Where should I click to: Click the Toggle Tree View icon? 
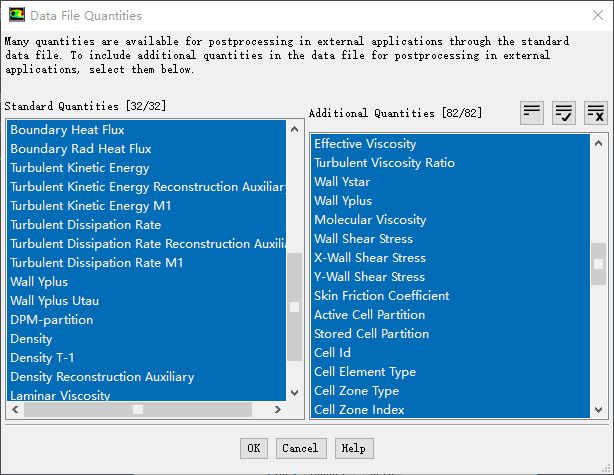click(532, 113)
